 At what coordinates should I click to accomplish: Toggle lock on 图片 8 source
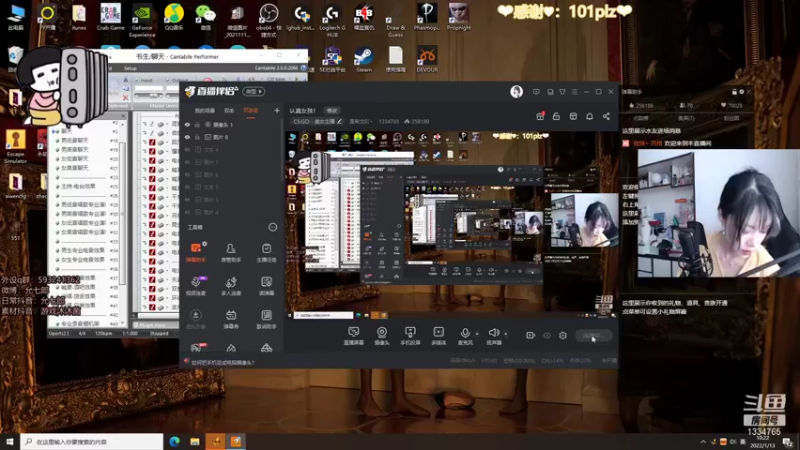[x=197, y=137]
